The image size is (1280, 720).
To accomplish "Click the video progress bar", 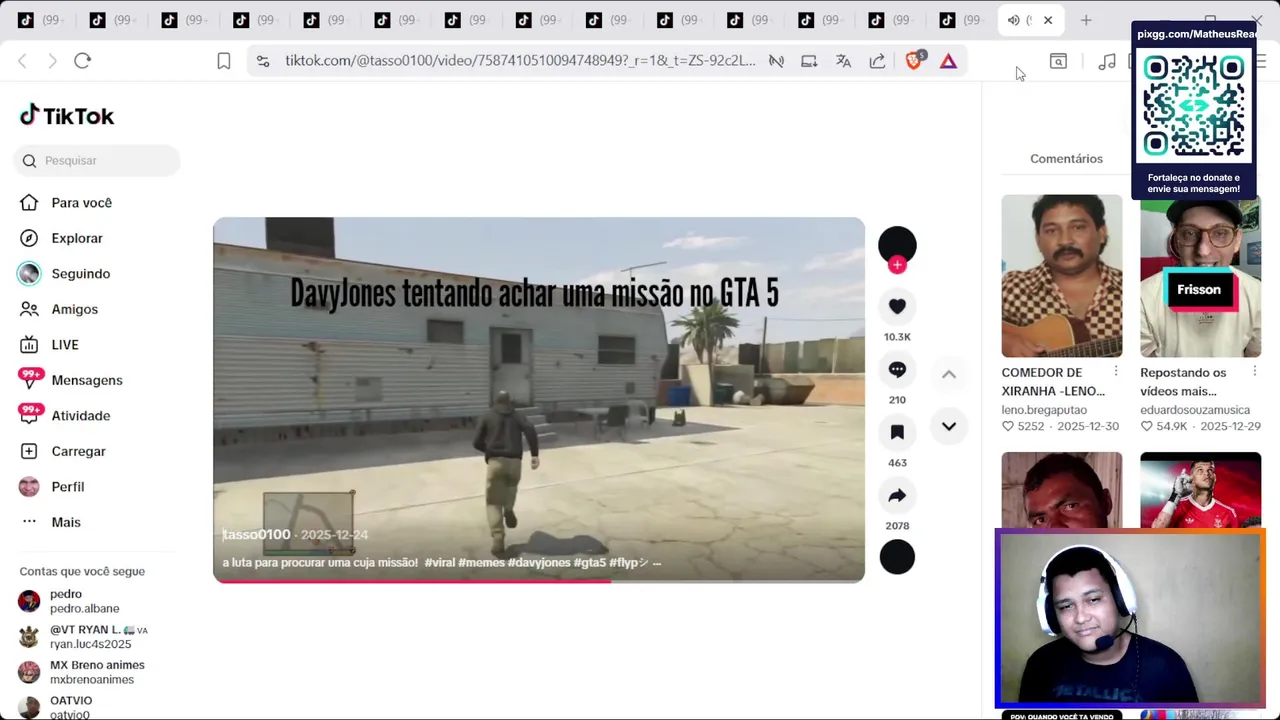I will click(539, 581).
